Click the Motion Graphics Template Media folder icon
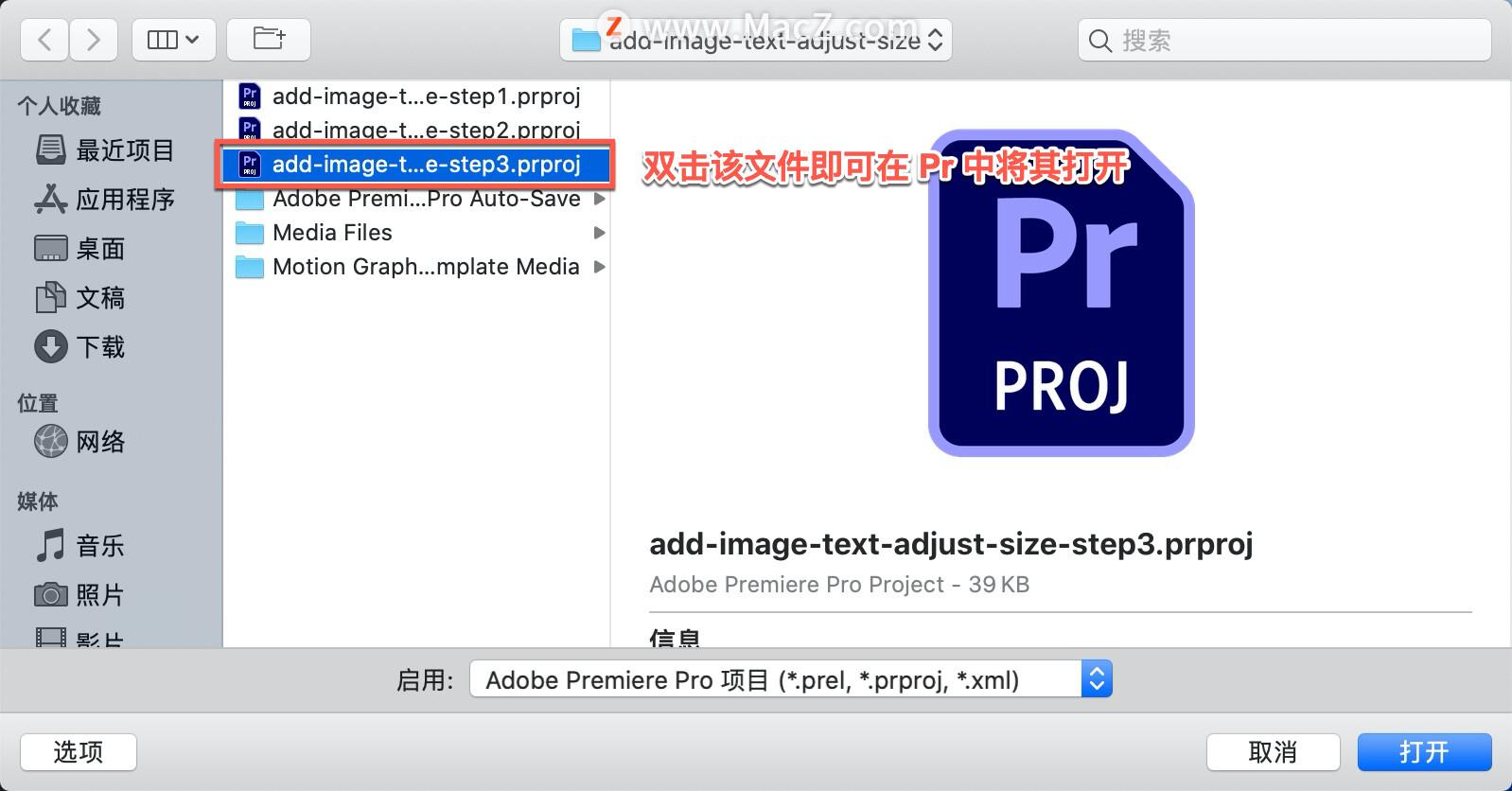 pos(250,267)
